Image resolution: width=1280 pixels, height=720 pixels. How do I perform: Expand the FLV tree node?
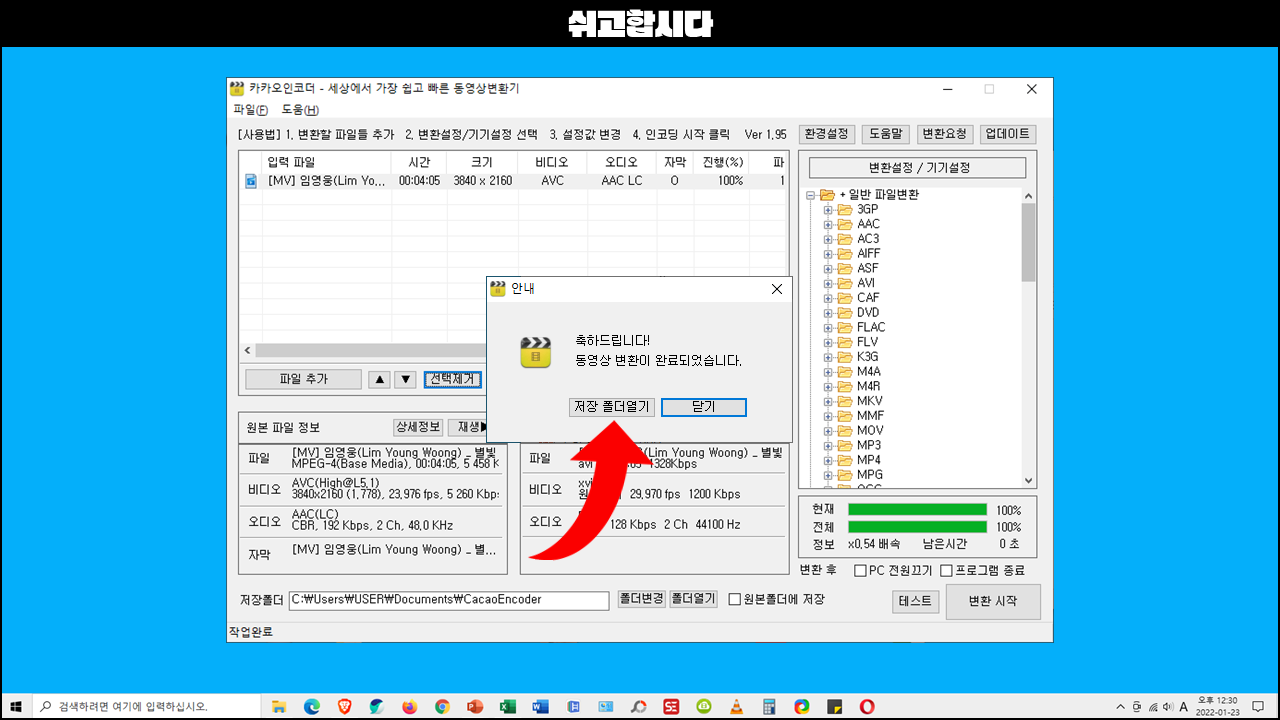[x=828, y=342]
